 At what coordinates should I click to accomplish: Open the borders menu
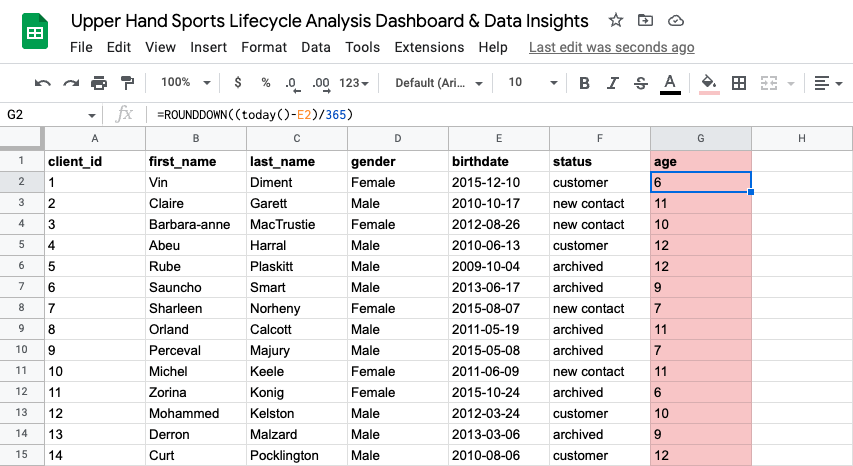pyautogui.click(x=739, y=83)
